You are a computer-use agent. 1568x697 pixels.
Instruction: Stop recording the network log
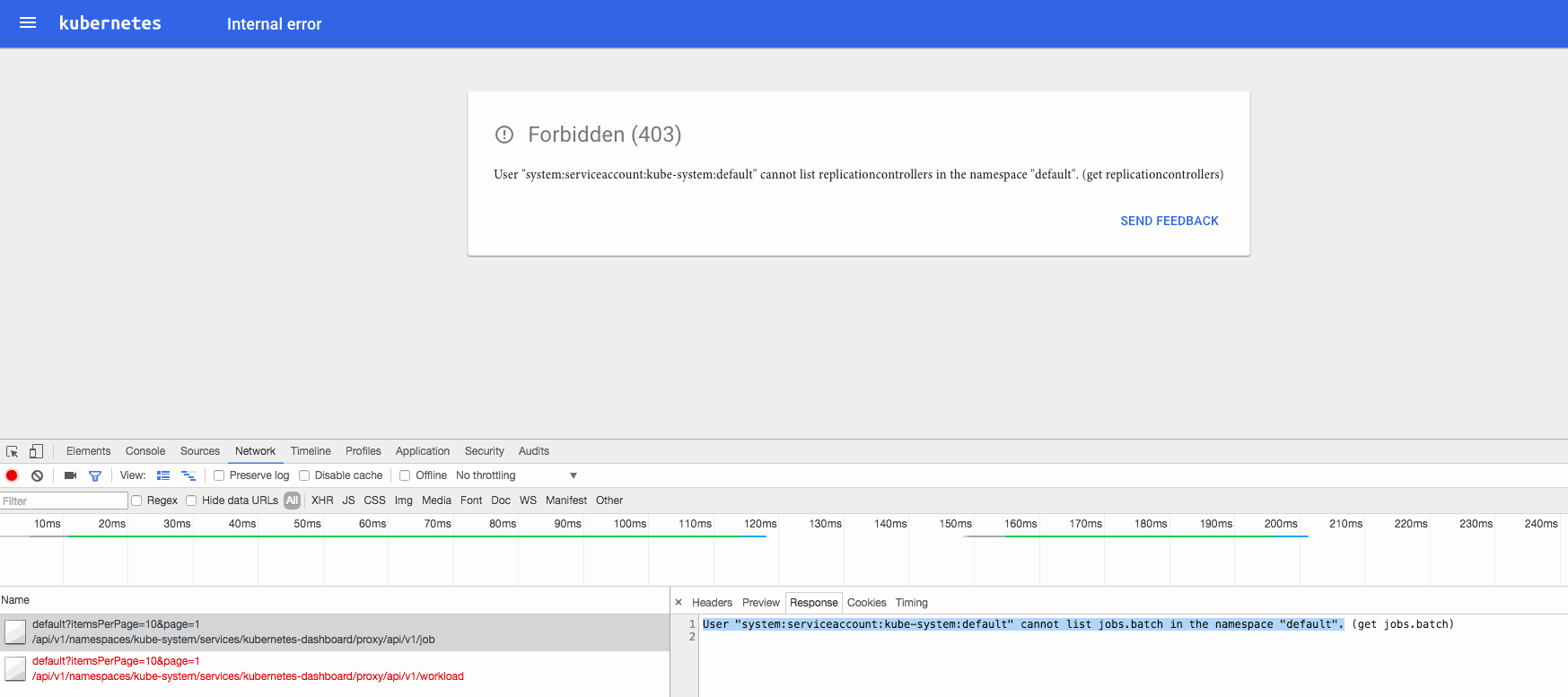[x=12, y=475]
